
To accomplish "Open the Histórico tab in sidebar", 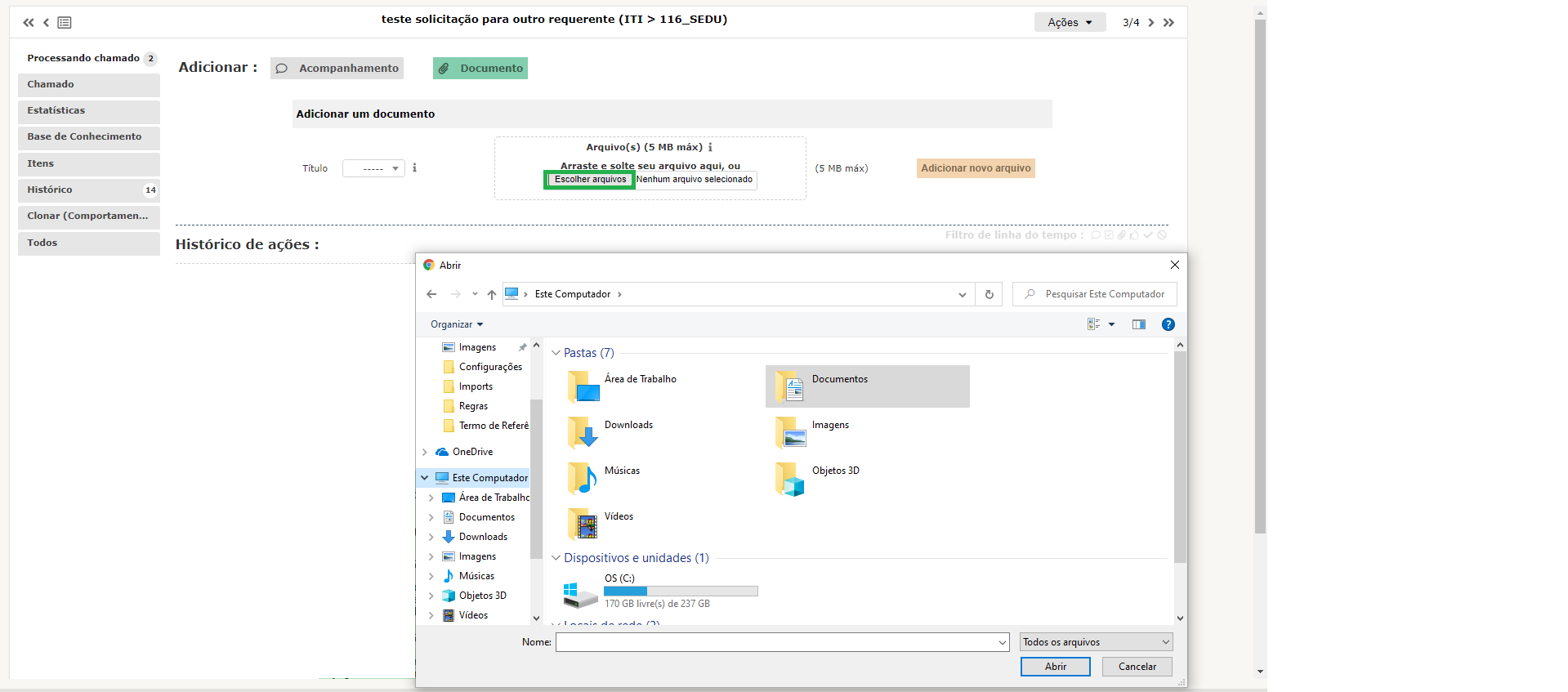I will click(x=88, y=190).
